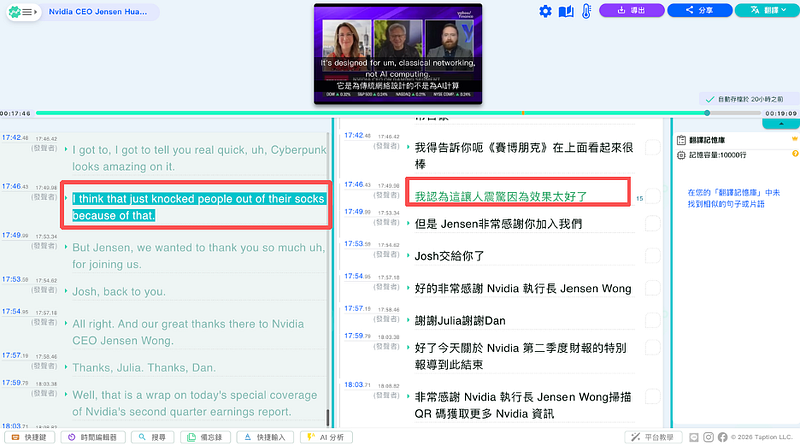Tick the checkbox for 我得告訴你呃《賽博朋克》 line
The image size is (800, 444).
tap(653, 147)
